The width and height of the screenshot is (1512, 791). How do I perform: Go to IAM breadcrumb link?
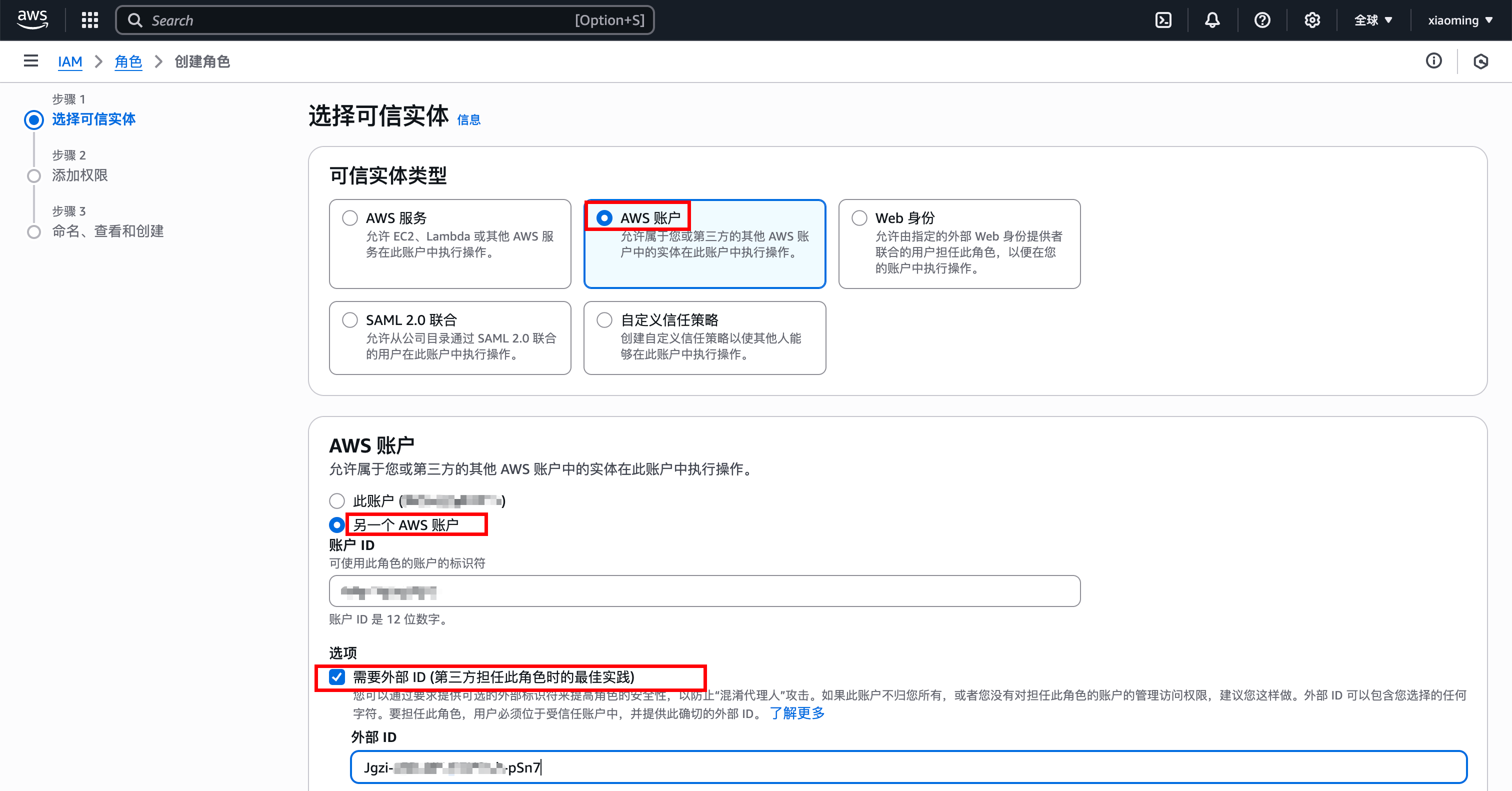(70, 61)
